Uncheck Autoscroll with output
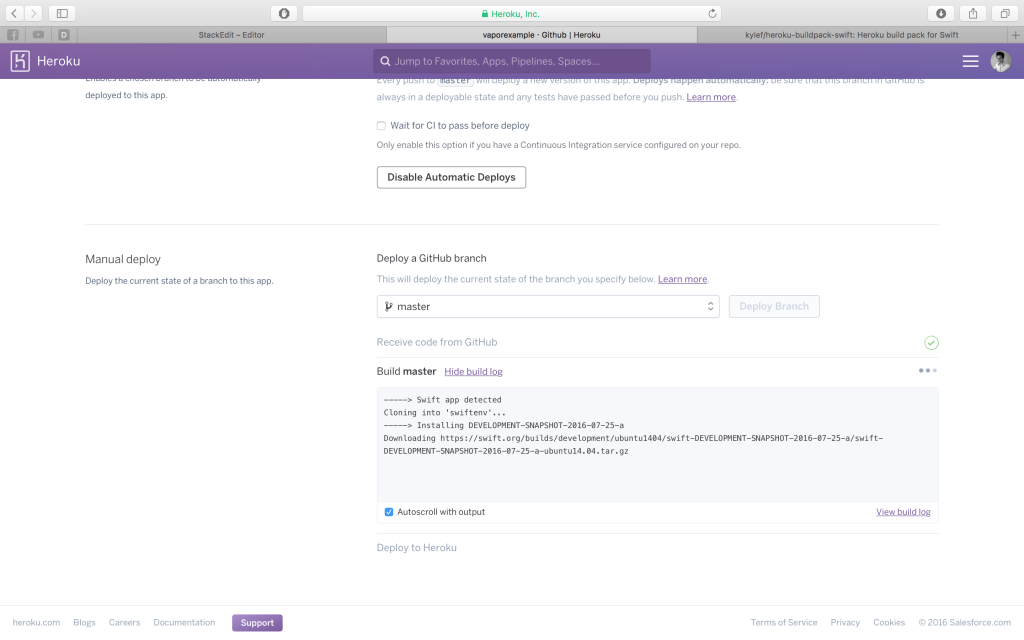 tap(389, 512)
